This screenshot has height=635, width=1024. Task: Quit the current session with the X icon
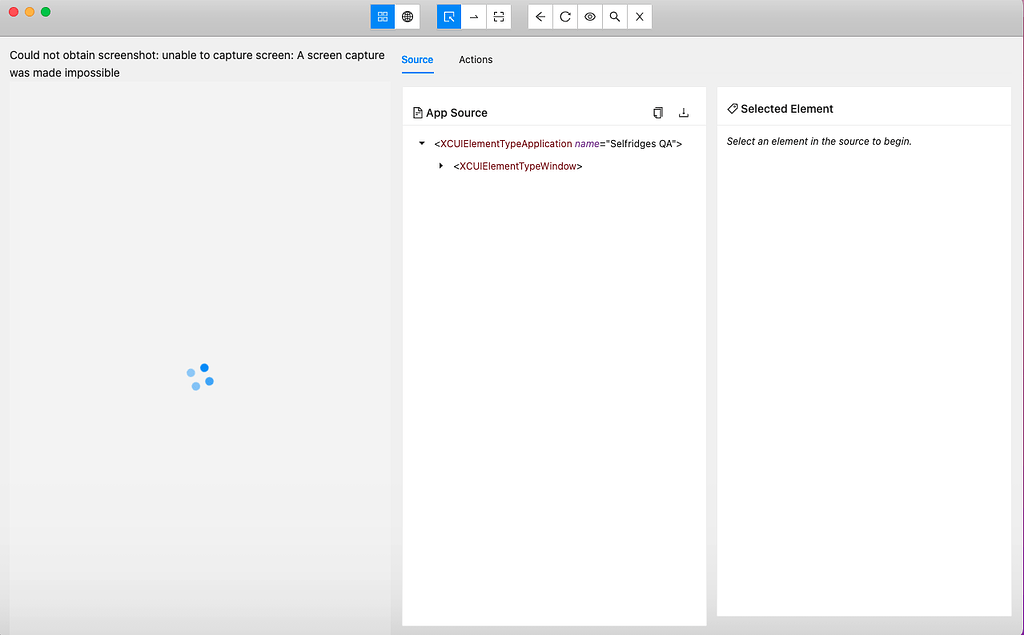[x=639, y=16]
